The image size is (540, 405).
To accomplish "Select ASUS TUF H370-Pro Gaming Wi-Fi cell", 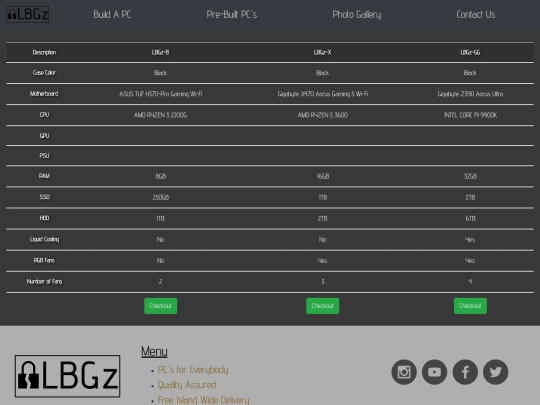I will point(160,94).
